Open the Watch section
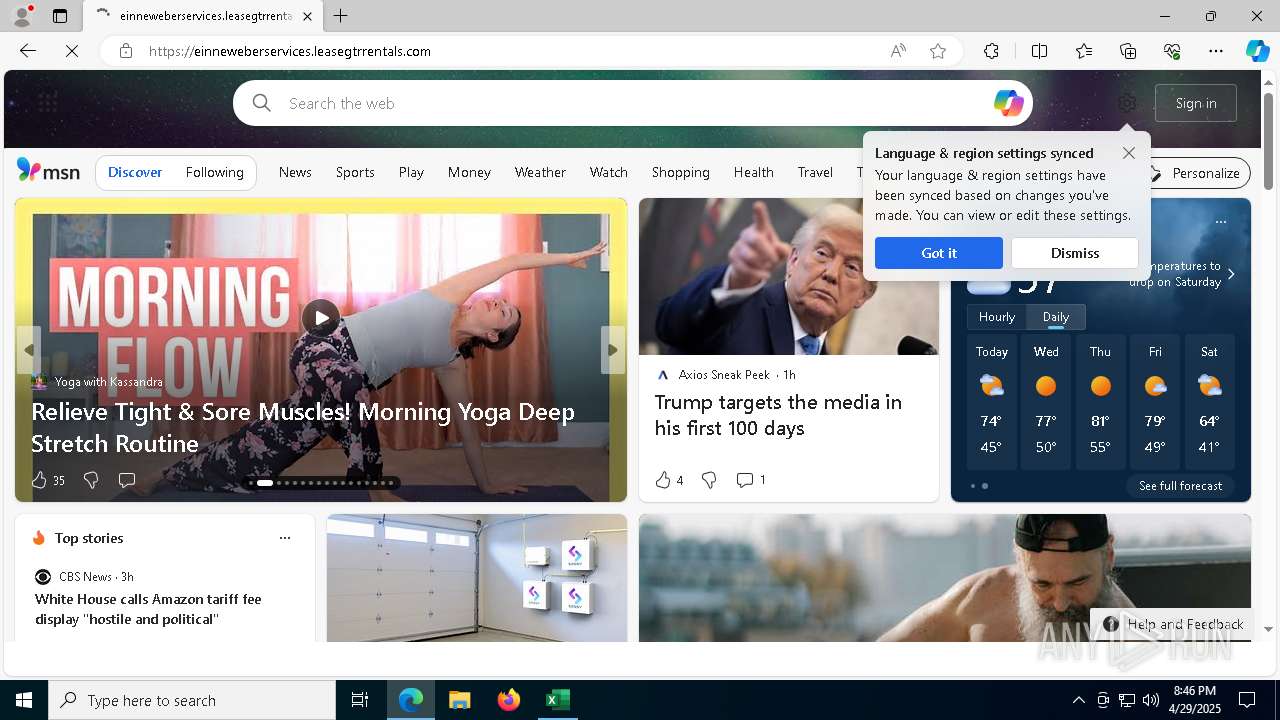 coord(608,172)
